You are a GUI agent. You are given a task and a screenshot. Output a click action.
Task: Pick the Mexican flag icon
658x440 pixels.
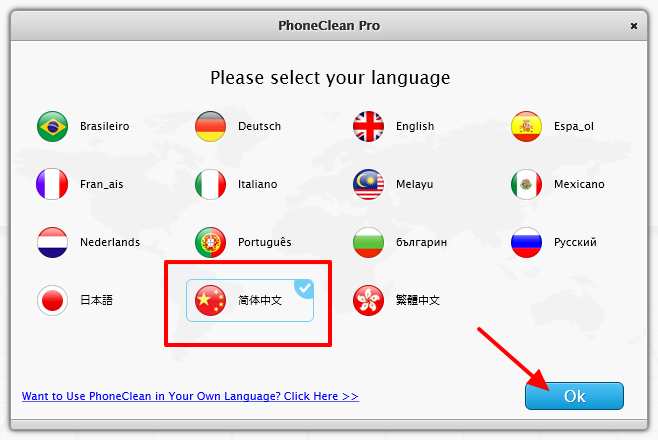(526, 184)
